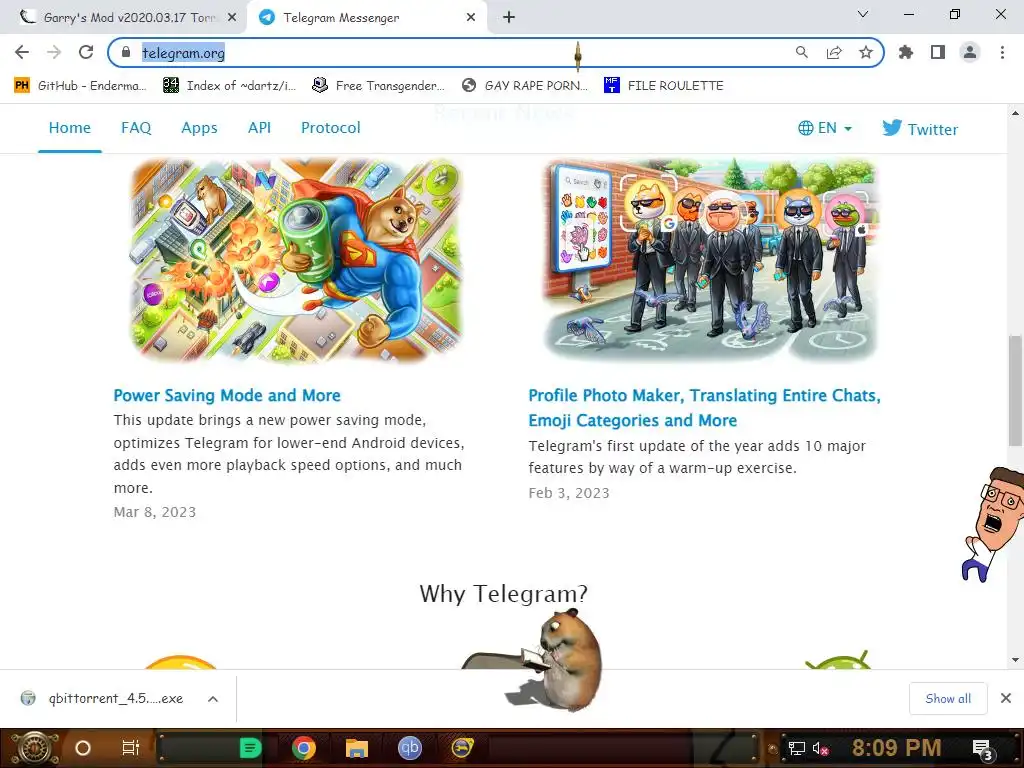
Task: Open the API page
Action: coord(259,128)
